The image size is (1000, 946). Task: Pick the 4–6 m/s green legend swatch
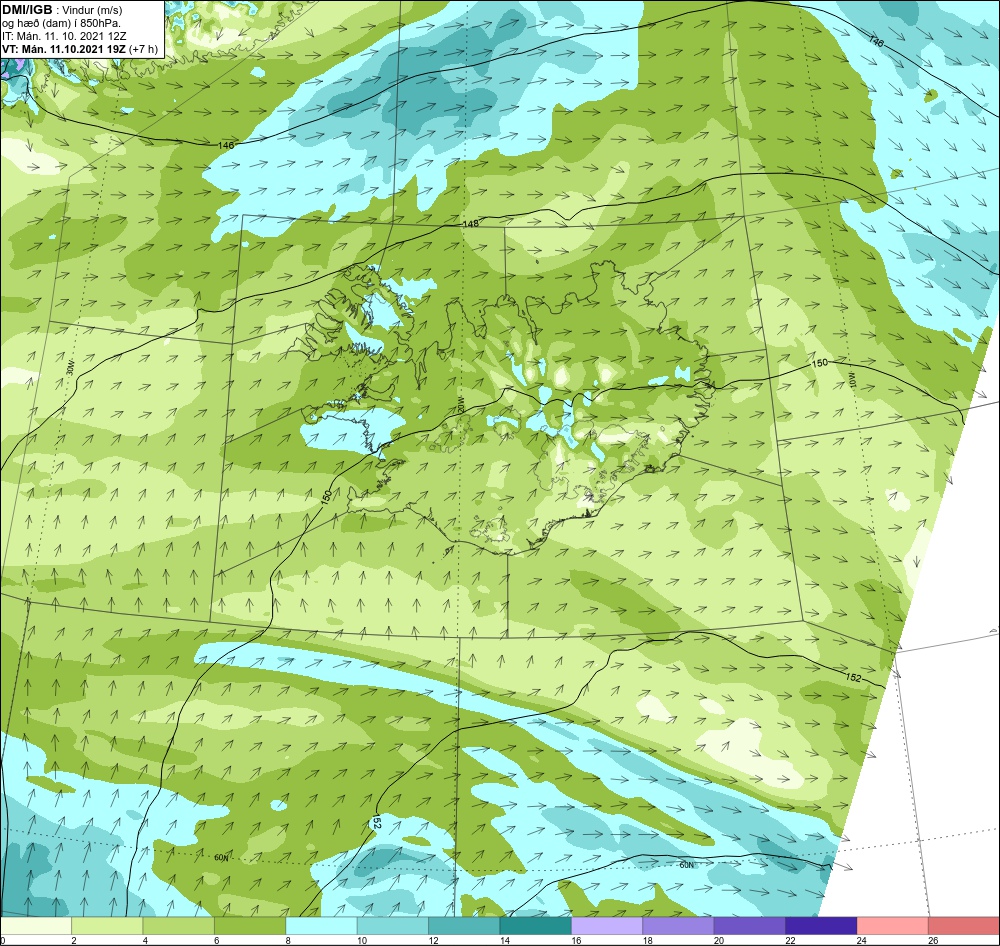point(179,925)
